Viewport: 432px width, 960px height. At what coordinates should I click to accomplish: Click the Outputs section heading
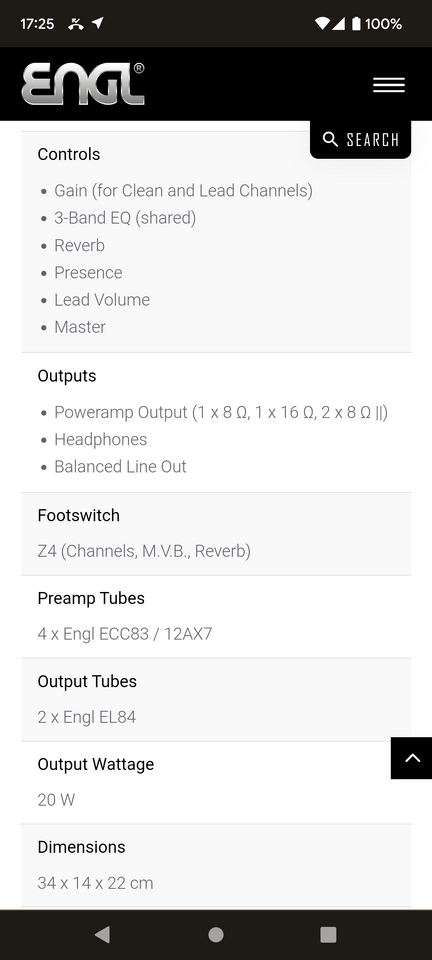click(67, 376)
